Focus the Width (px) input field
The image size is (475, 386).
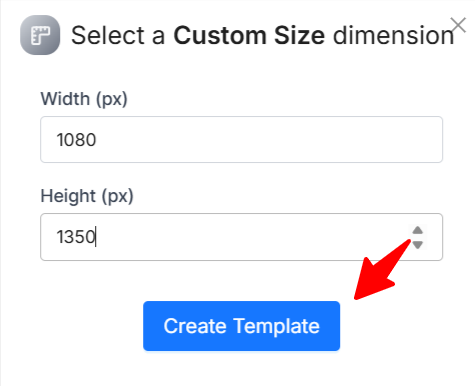coord(241,139)
